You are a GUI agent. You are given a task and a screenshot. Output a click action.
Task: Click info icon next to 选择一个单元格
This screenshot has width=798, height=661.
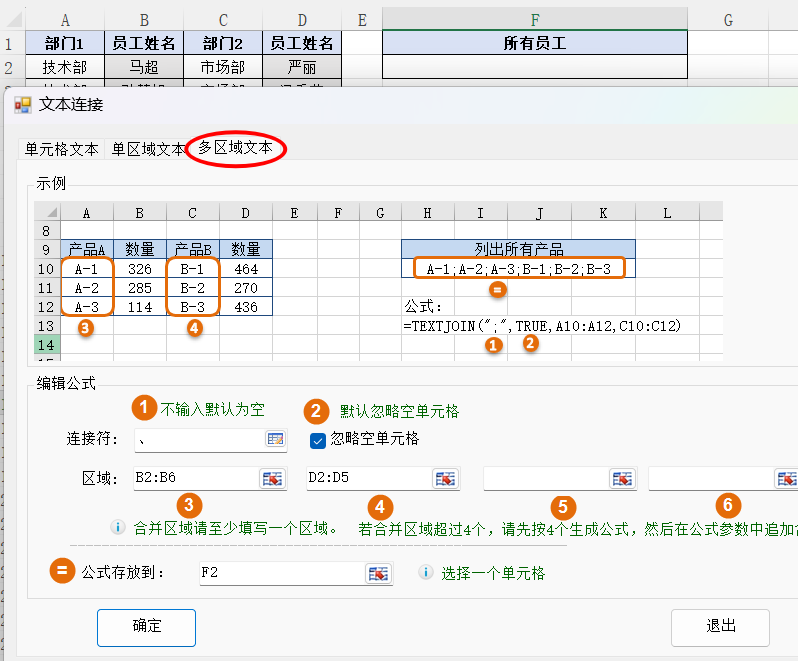pos(425,573)
